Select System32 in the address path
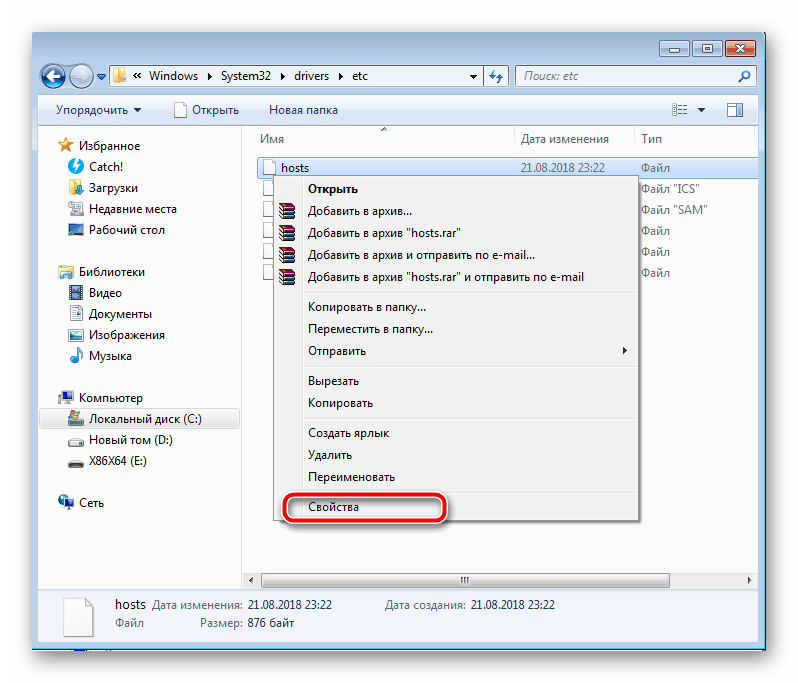The image size is (798, 683). (x=245, y=76)
